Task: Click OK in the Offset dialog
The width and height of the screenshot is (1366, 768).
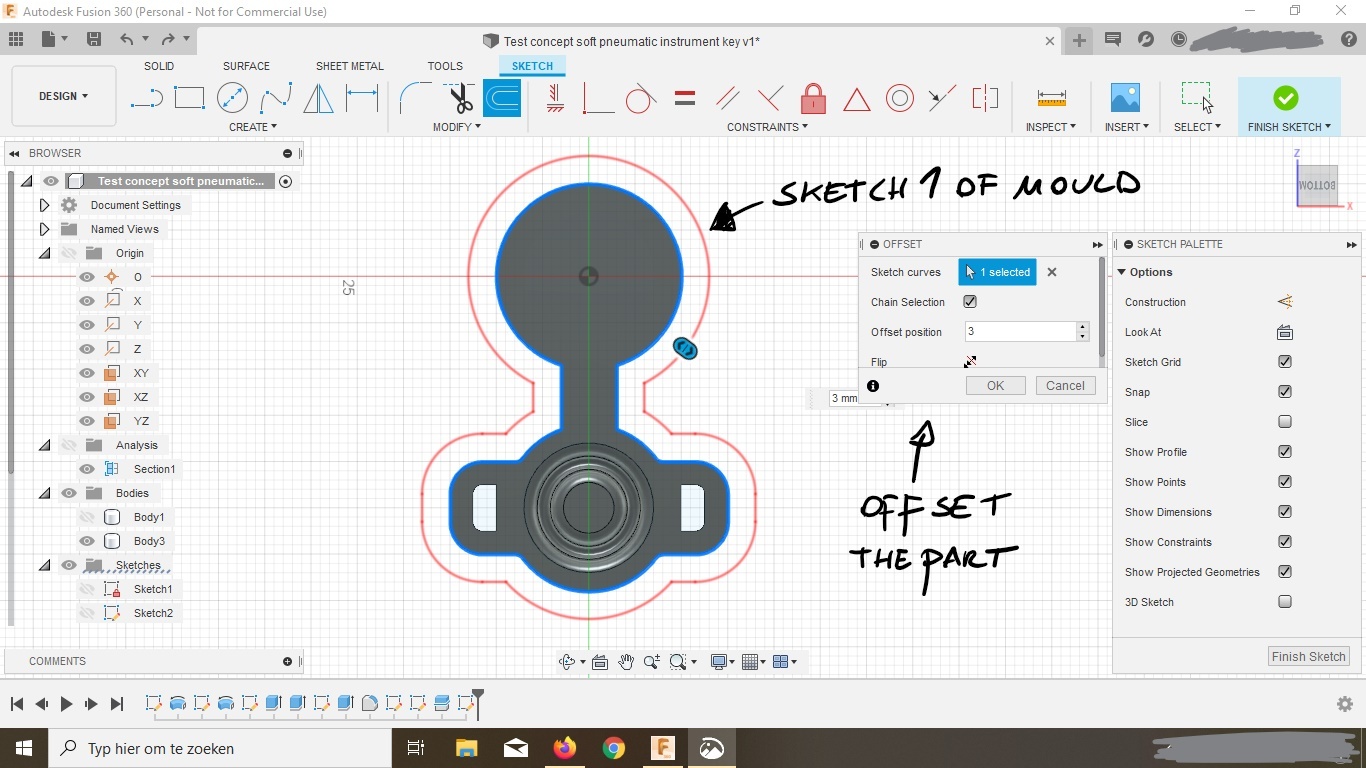Action: (x=995, y=386)
